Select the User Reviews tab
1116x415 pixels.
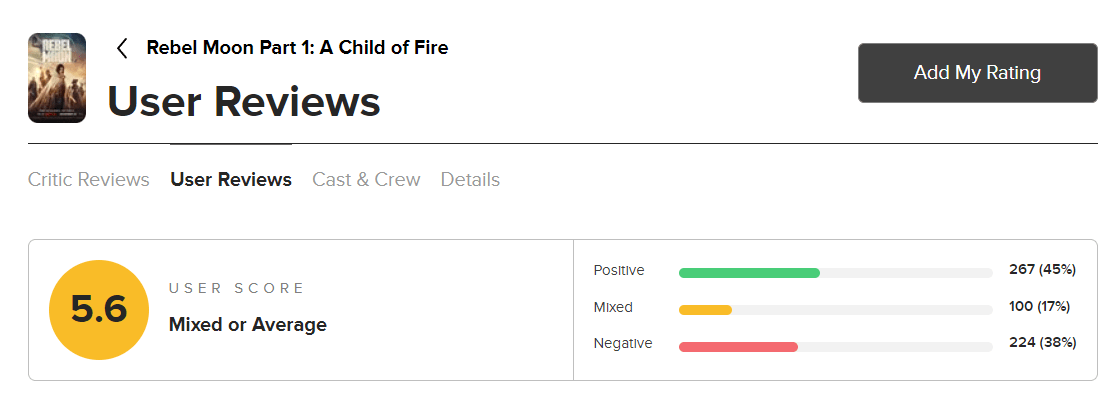[x=231, y=179]
